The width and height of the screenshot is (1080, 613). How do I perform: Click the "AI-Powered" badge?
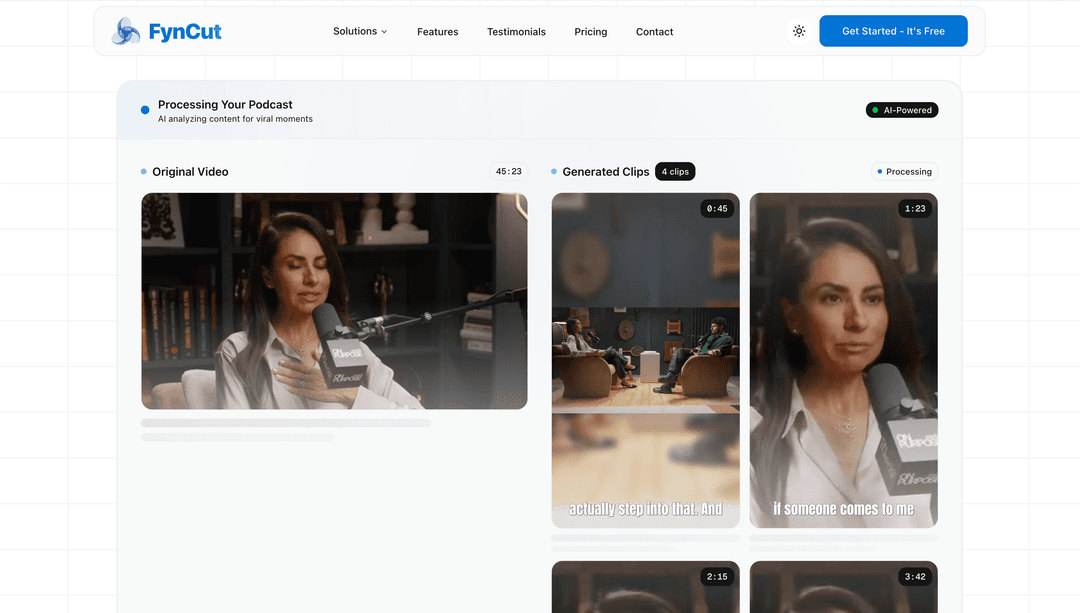click(x=901, y=110)
